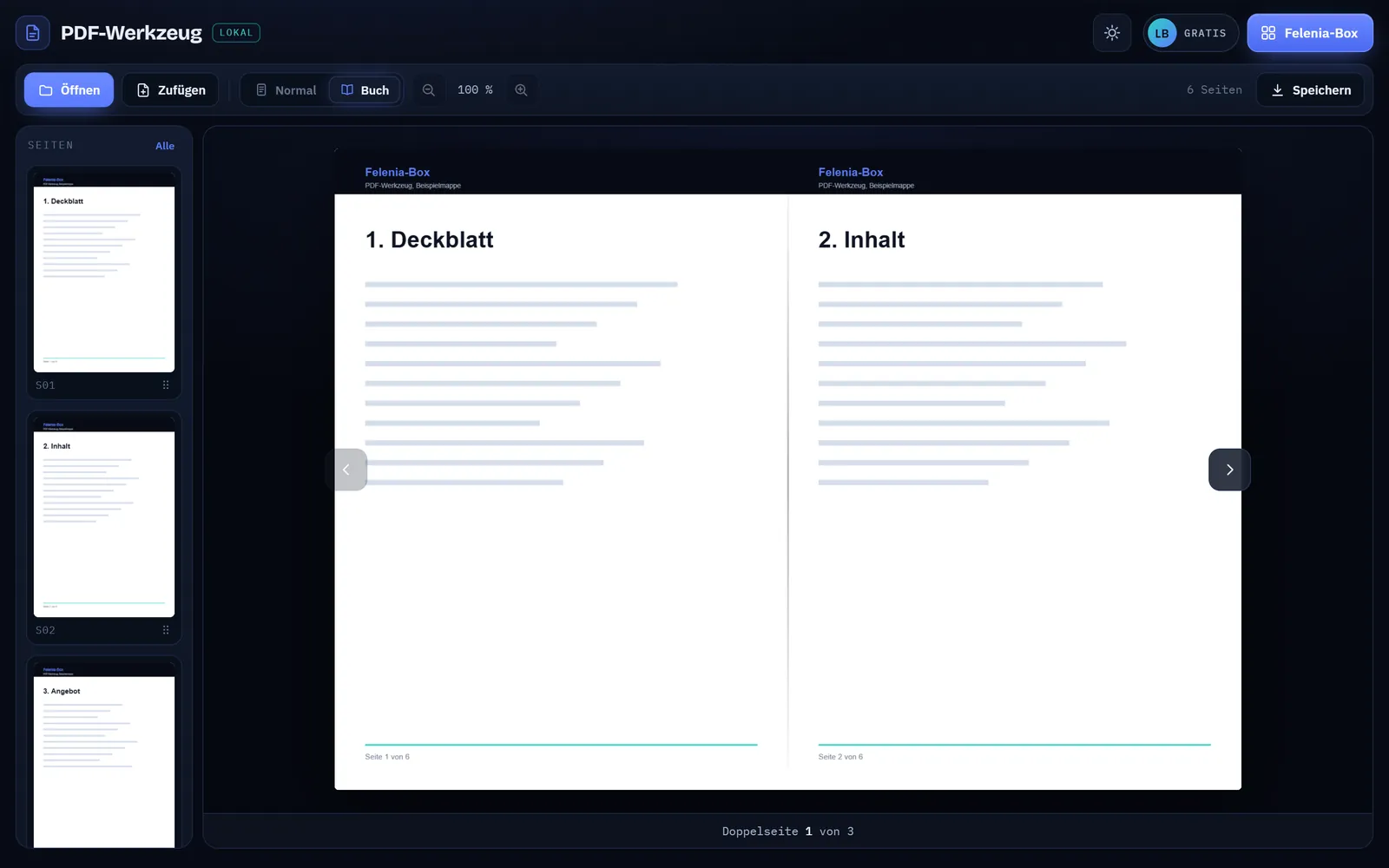Click Speichern to save the PDF
This screenshot has height=868, width=1389.
coord(1310,89)
